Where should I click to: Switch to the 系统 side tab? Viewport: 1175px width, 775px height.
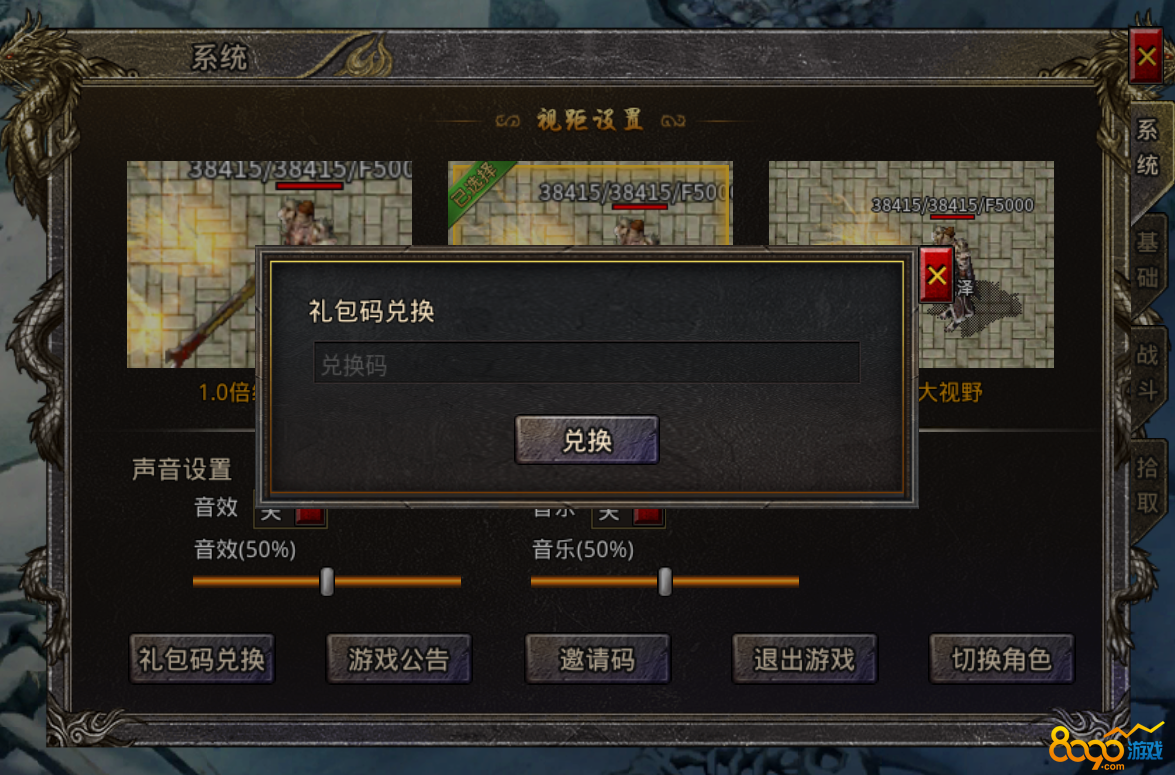[x=1147, y=148]
